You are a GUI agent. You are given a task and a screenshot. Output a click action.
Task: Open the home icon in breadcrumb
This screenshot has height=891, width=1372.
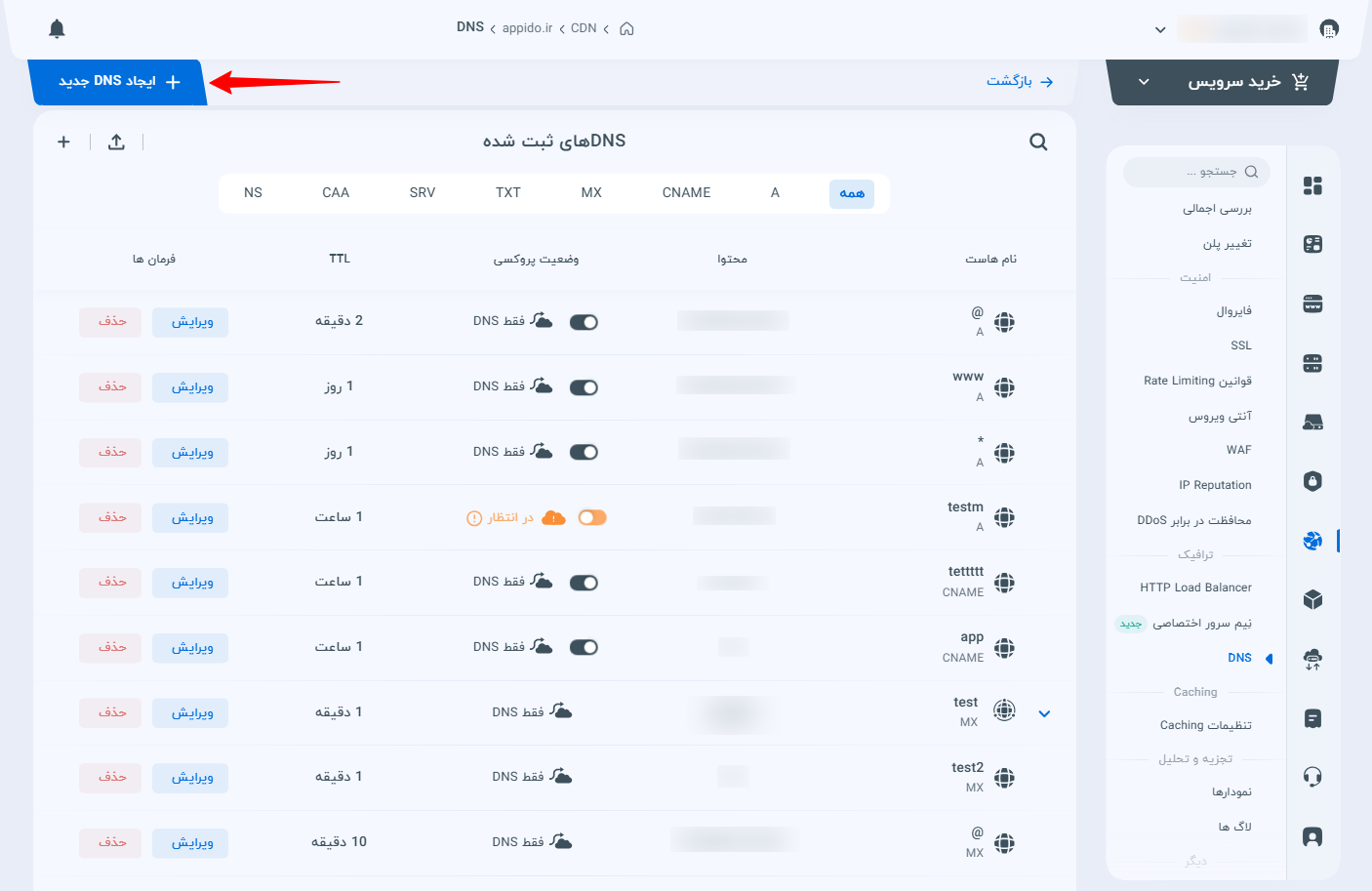[626, 28]
